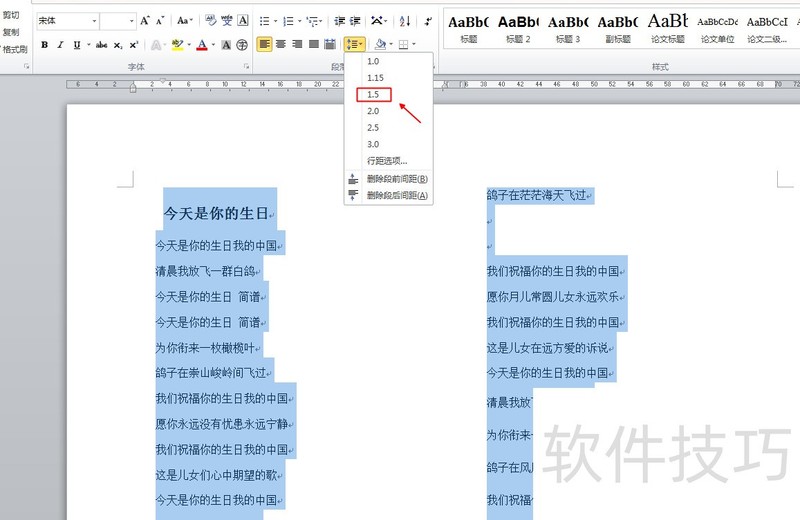Expand numbering library dropdown
This screenshot has height=520, width=800.
pos(299,21)
